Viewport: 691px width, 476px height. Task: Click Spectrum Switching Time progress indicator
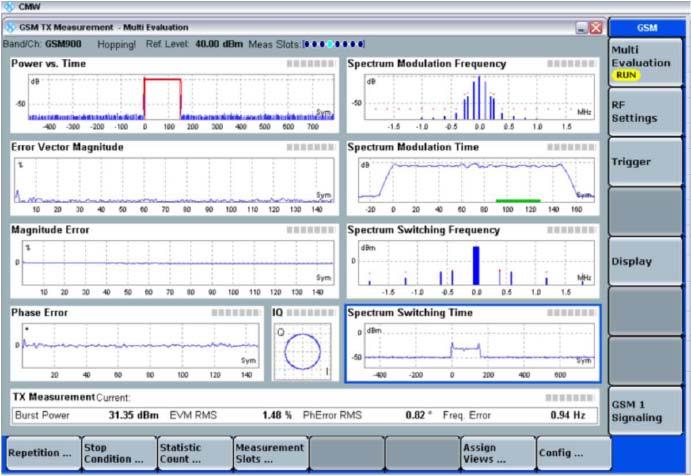[x=571, y=313]
